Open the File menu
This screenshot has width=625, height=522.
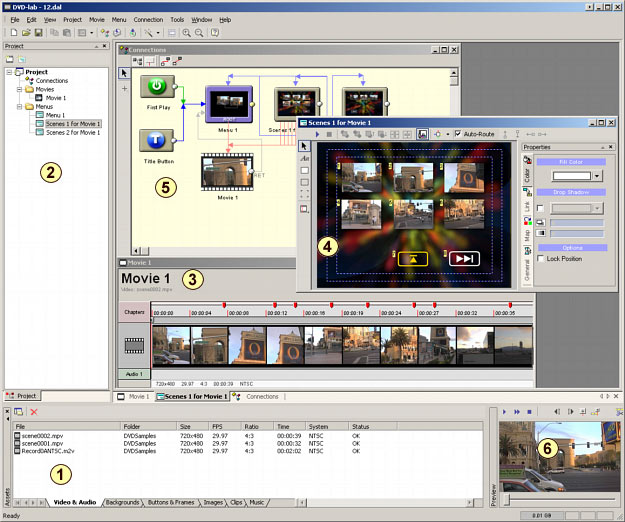(15, 20)
